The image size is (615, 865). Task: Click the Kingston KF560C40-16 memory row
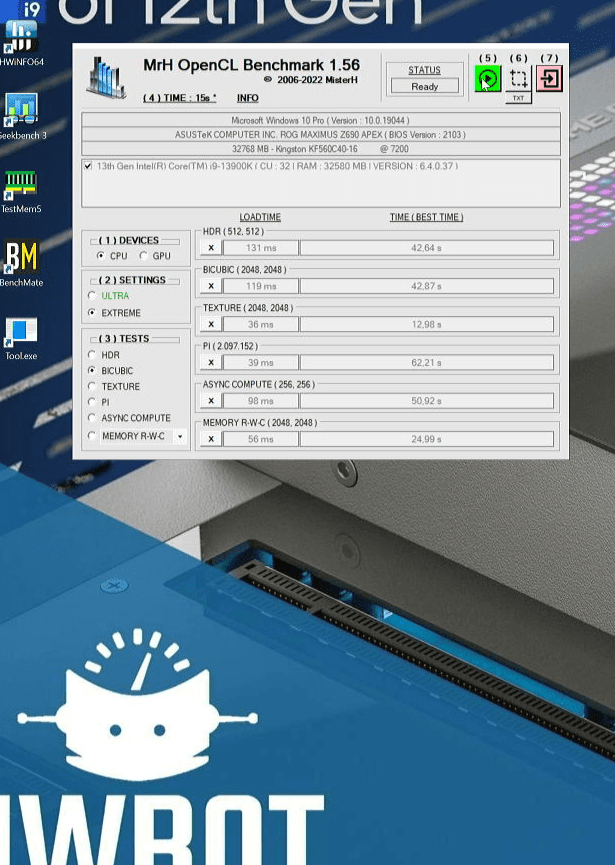point(321,148)
